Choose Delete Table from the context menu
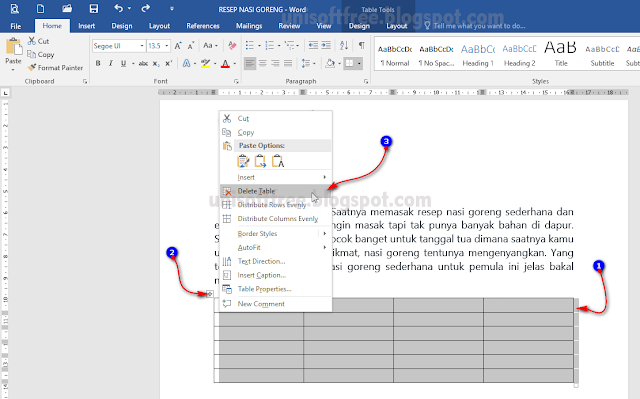 coord(276,191)
